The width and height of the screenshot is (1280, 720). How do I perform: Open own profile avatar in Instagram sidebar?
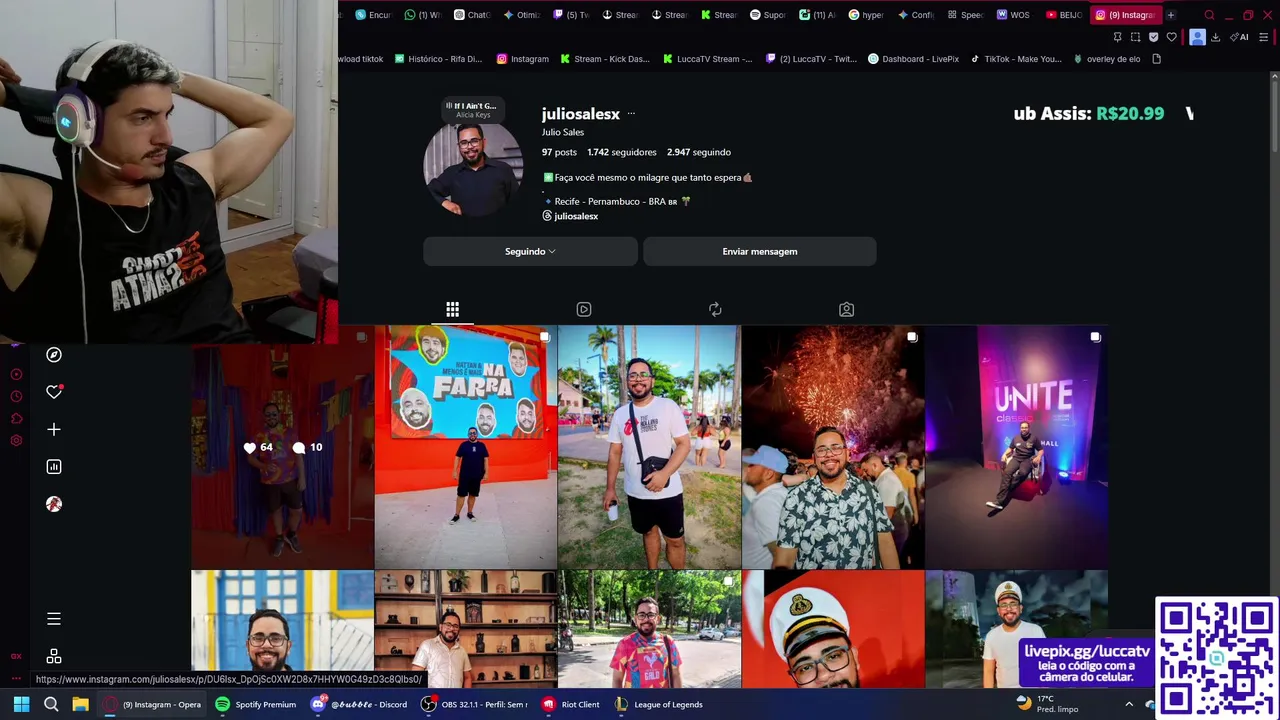[x=54, y=504]
